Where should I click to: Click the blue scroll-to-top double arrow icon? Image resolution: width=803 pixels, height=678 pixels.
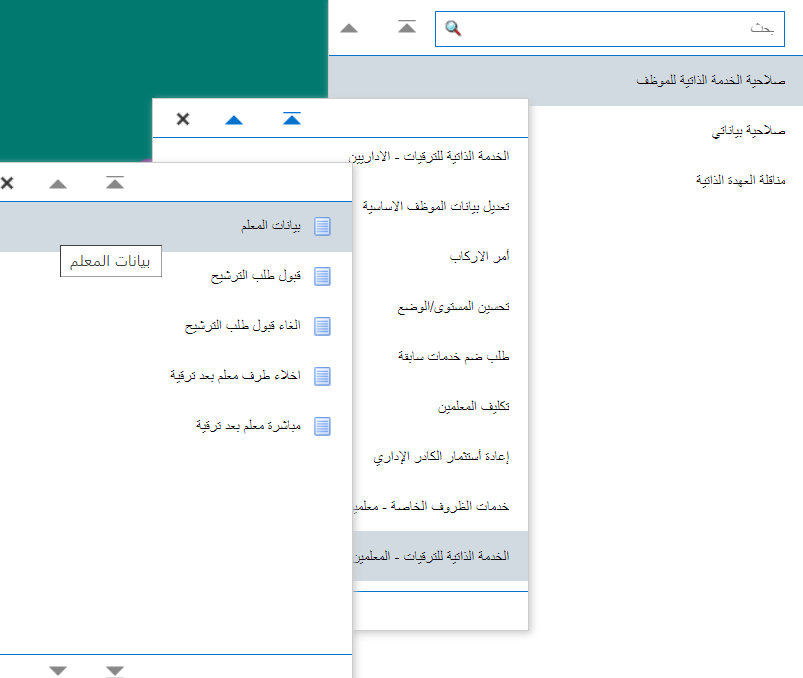(290, 118)
